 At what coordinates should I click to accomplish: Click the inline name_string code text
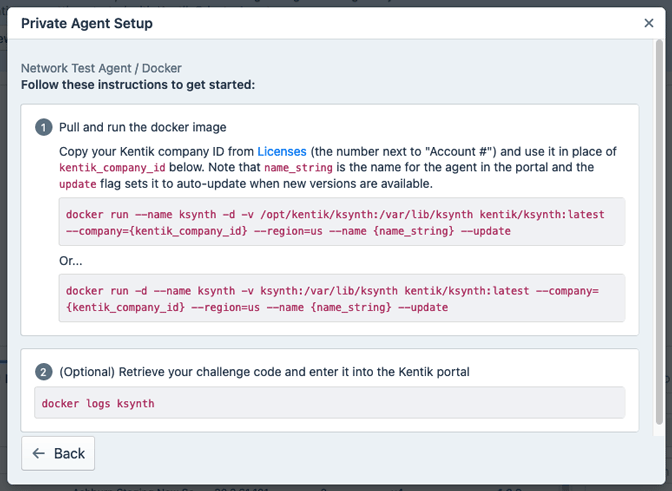301,168
